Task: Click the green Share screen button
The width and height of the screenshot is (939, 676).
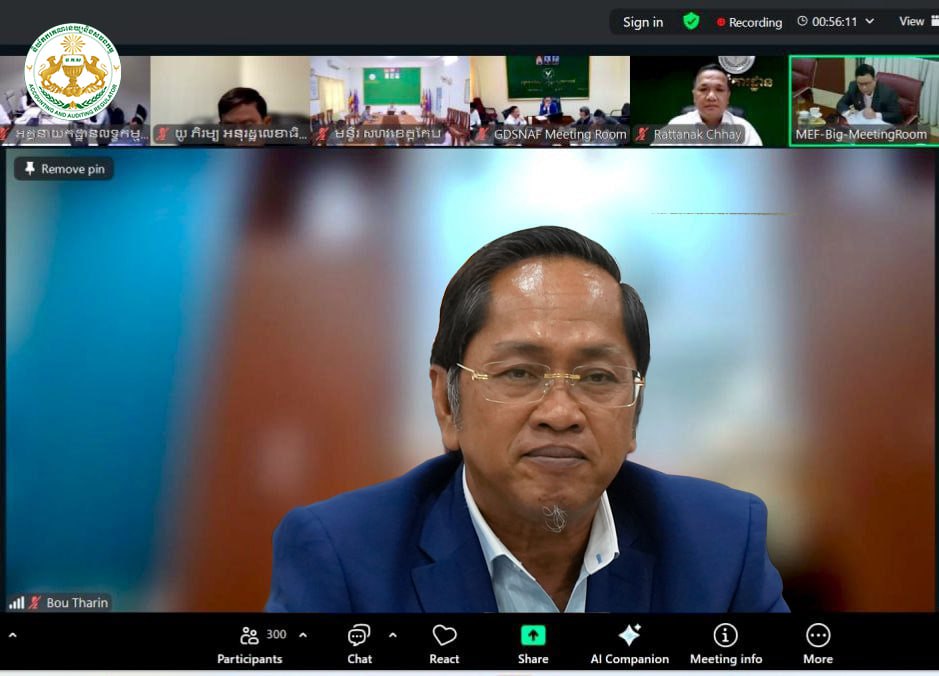Action: click(x=533, y=644)
